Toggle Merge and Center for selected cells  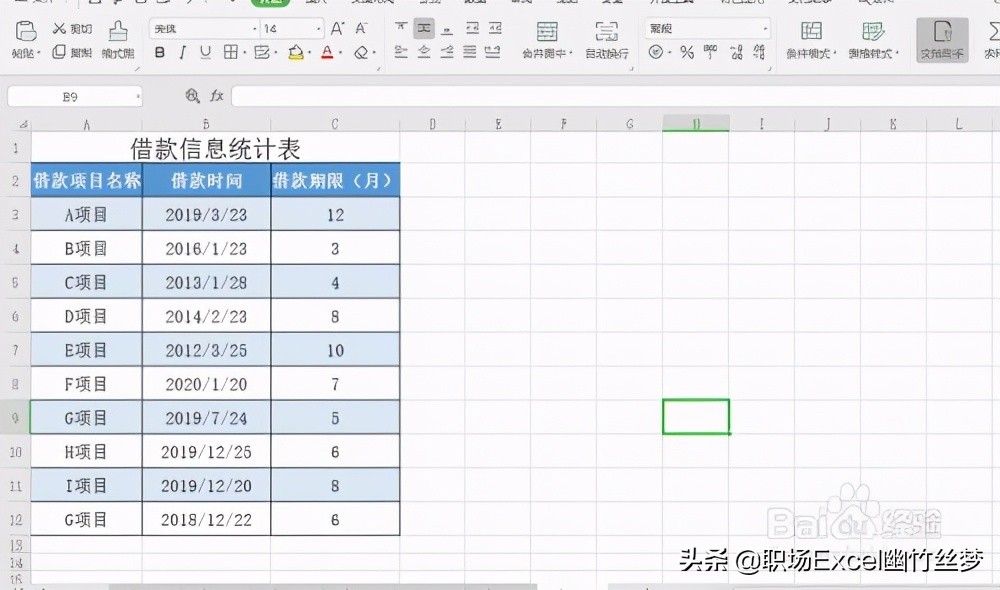click(x=547, y=38)
